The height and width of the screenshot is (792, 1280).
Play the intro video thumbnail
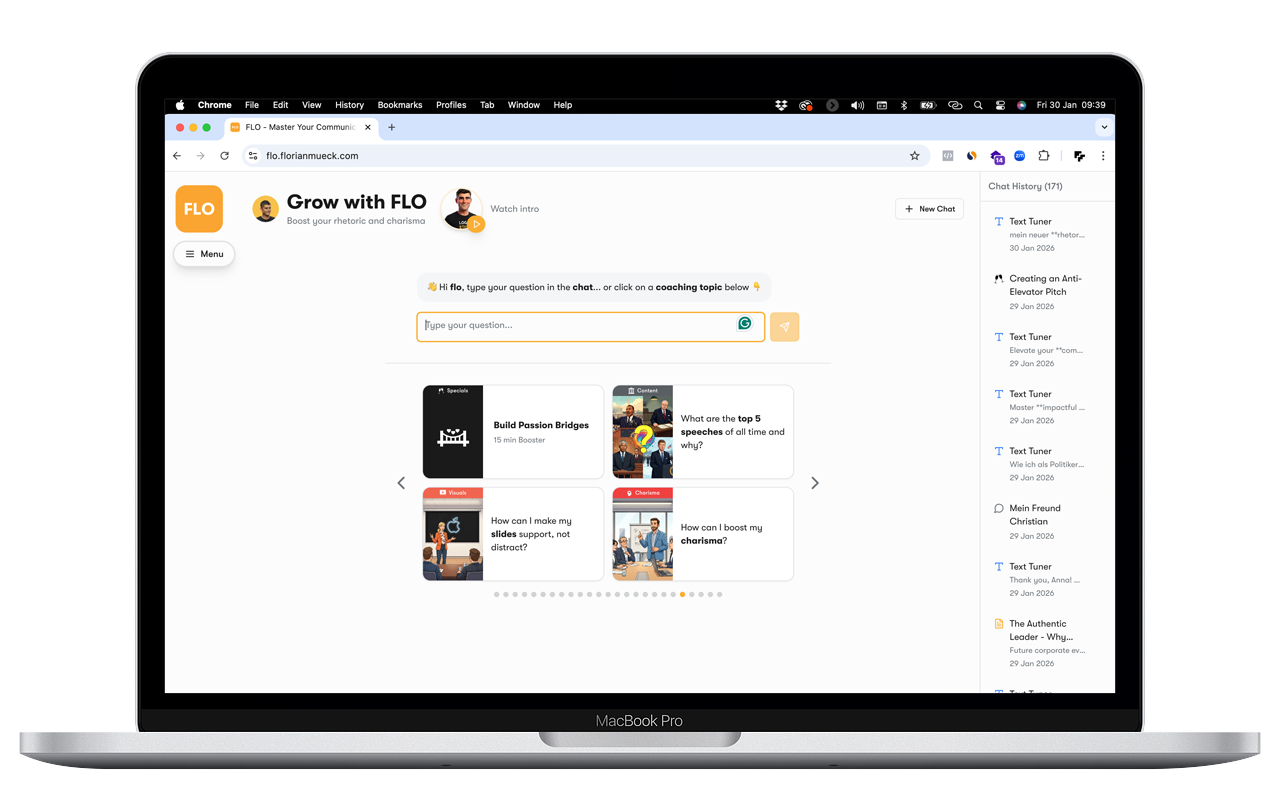click(x=462, y=209)
